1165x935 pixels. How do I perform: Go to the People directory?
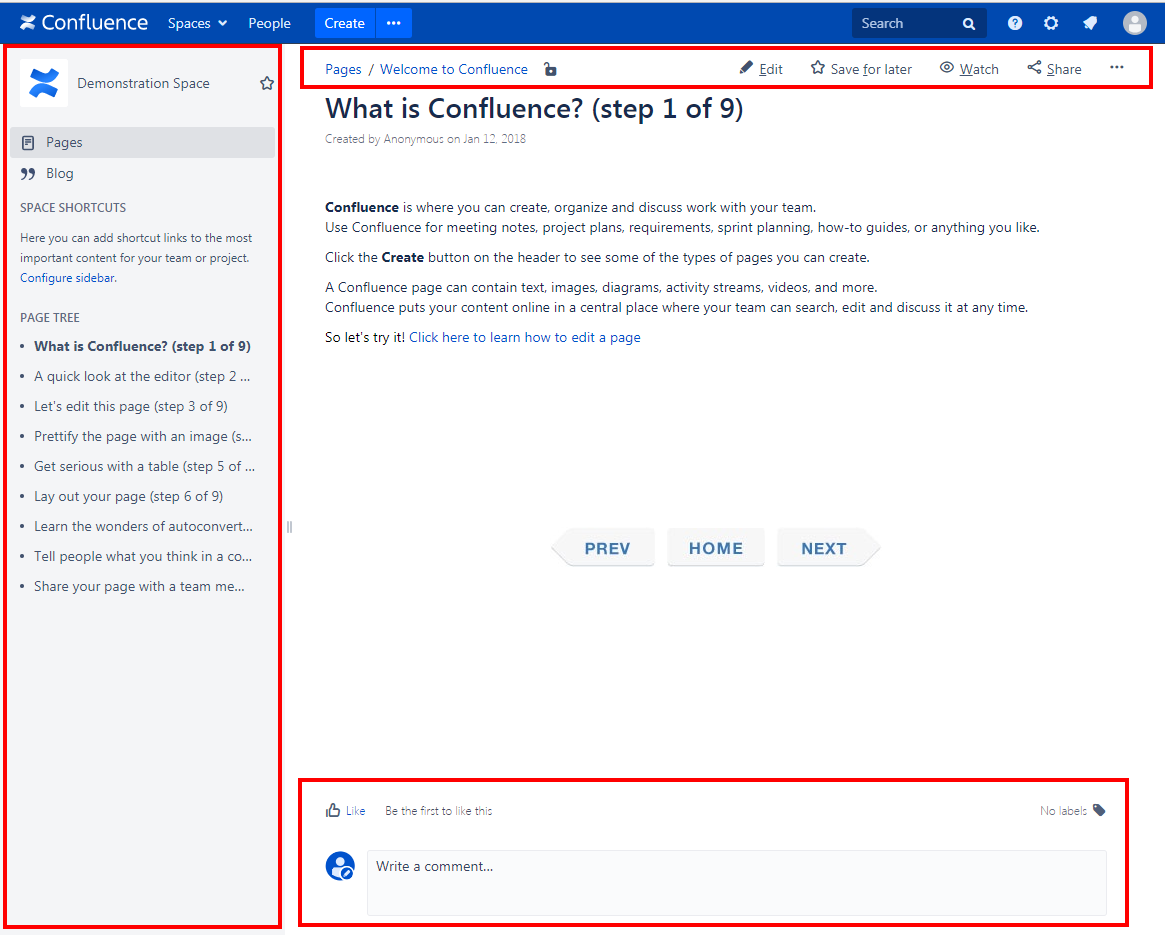click(x=269, y=23)
